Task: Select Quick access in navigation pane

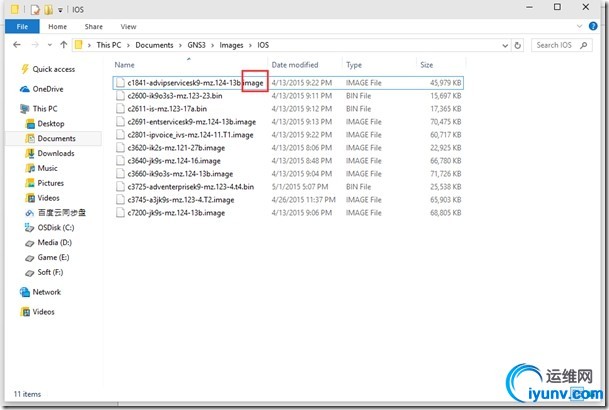Action: (54, 69)
